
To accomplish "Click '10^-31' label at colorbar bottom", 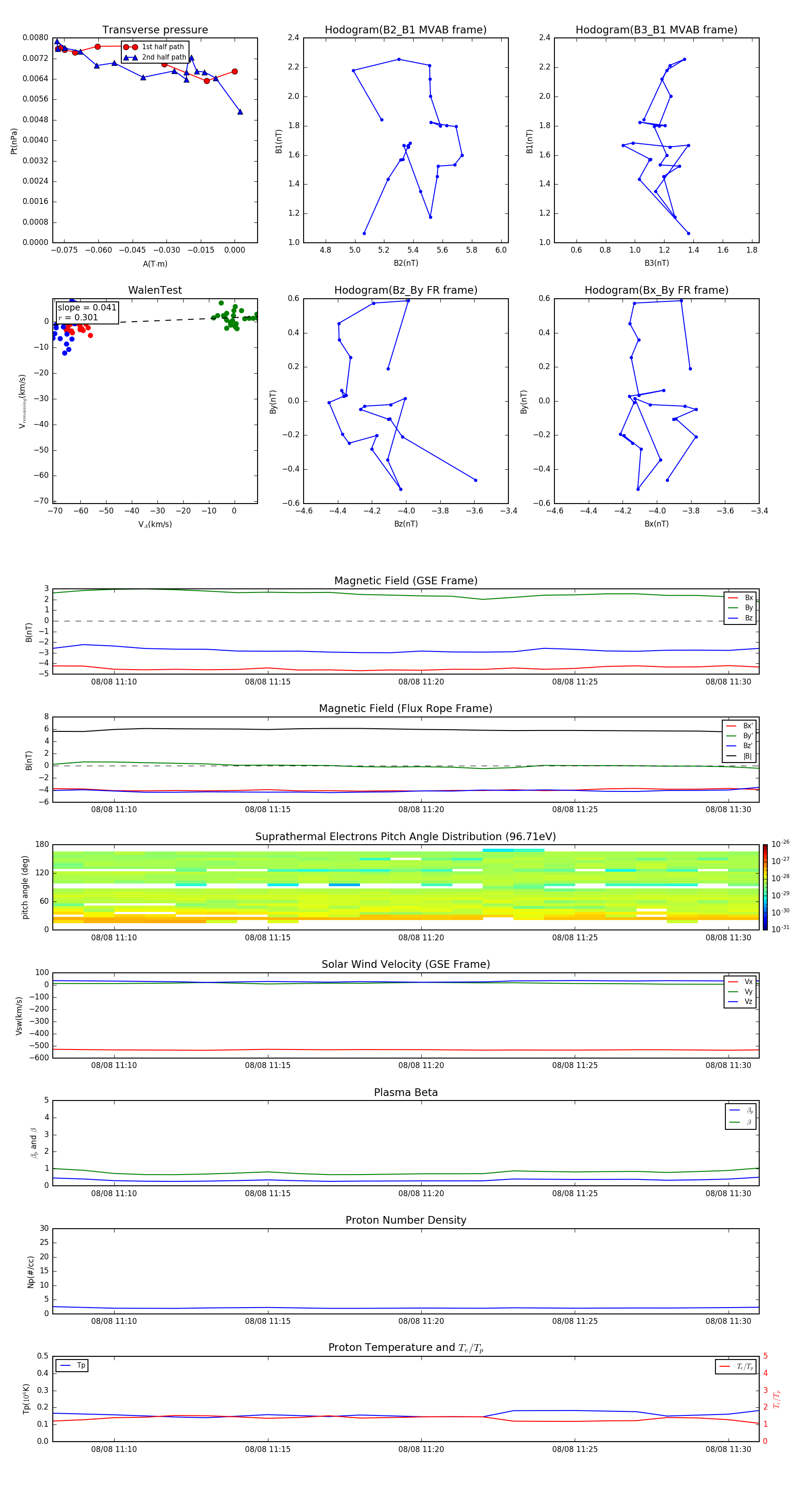I will tap(780, 929).
